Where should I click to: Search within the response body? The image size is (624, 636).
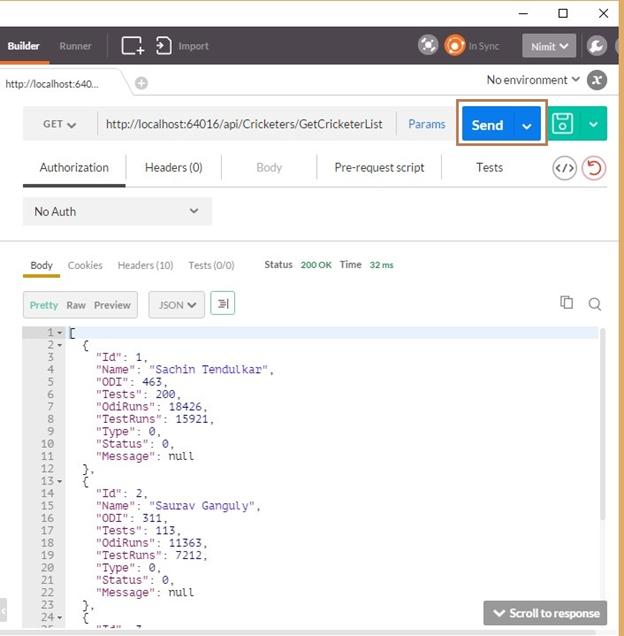[595, 304]
